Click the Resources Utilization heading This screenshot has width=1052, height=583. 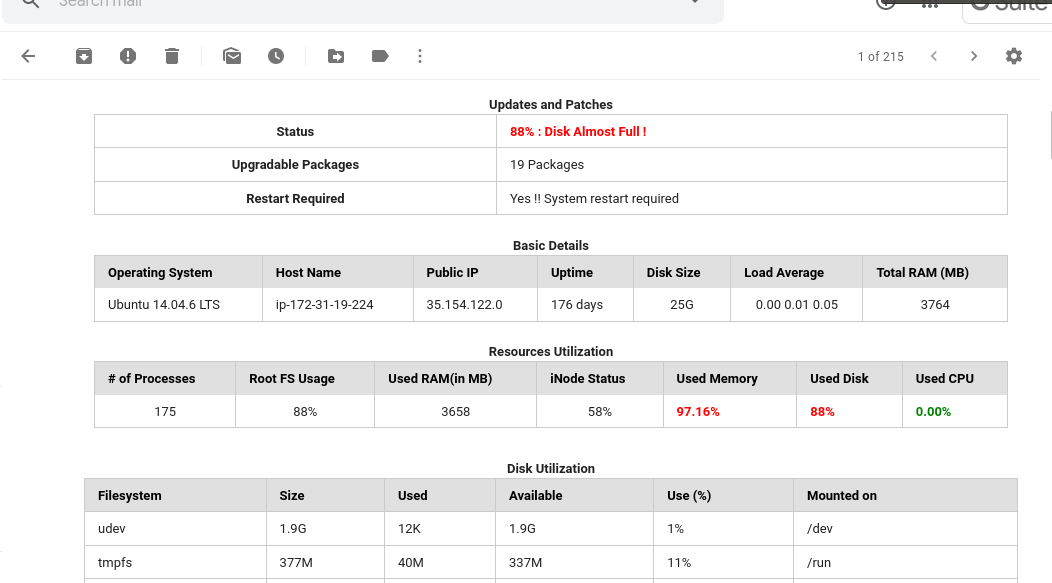click(551, 352)
